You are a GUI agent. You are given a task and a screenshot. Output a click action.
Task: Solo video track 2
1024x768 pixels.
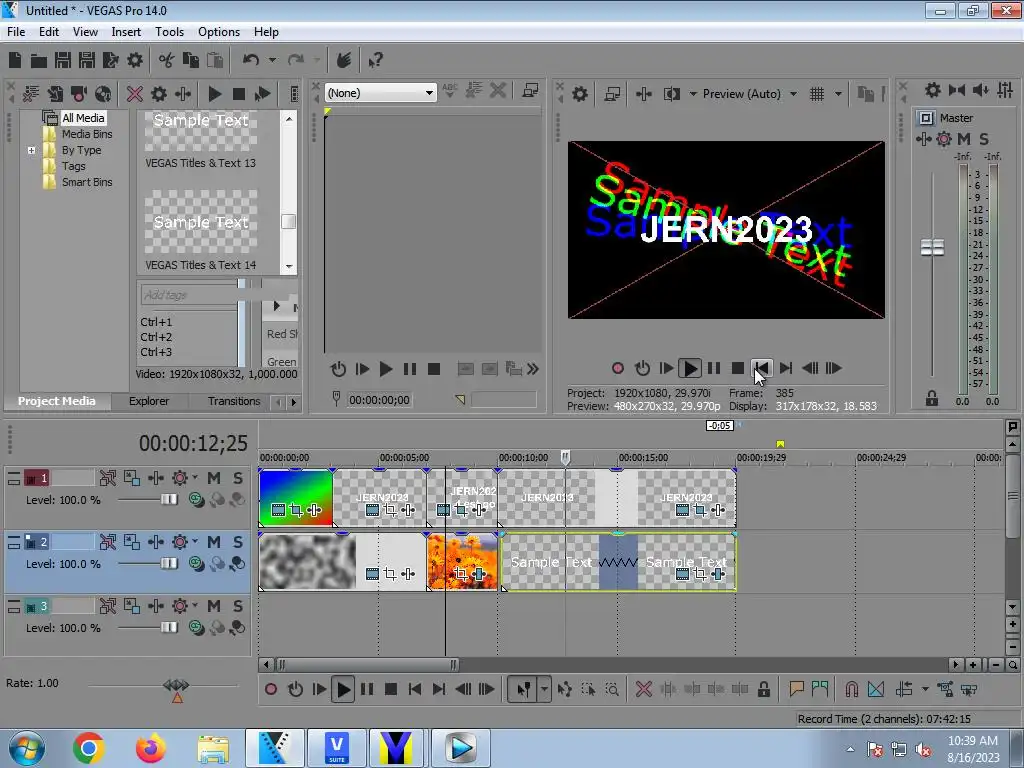tap(238, 542)
